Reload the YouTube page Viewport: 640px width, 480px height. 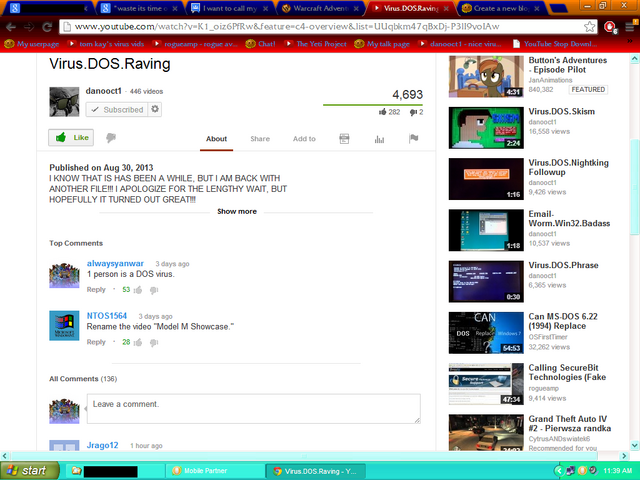click(47, 27)
